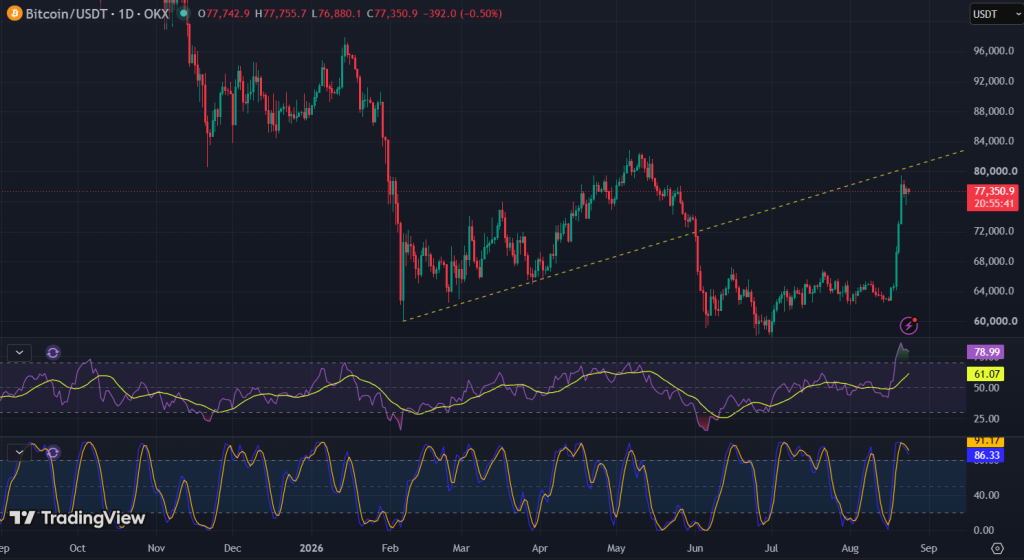The height and width of the screenshot is (560, 1024).
Task: Click the 40.00 level on Stochastic scale
Action: (986, 495)
